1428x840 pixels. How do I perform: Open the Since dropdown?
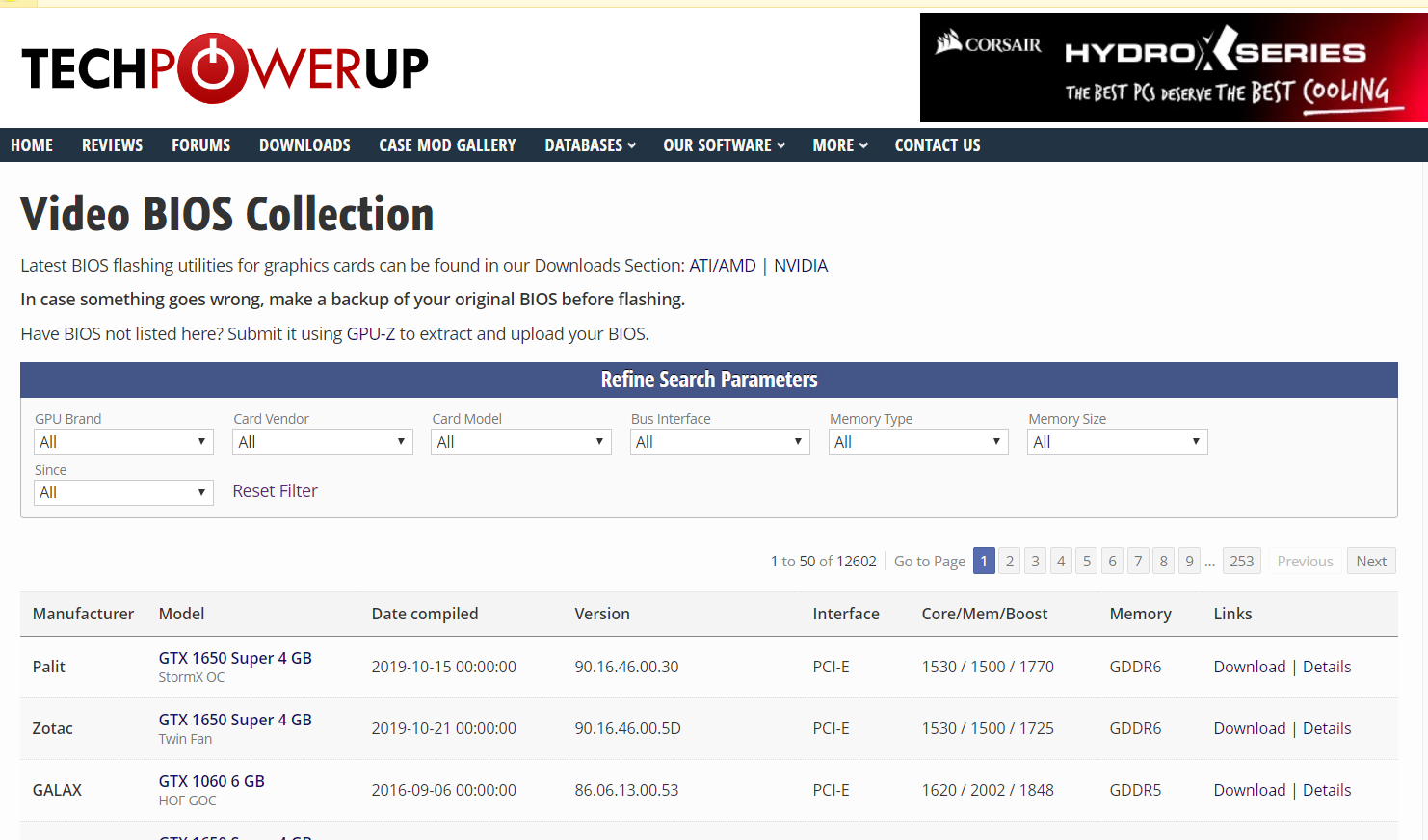123,492
